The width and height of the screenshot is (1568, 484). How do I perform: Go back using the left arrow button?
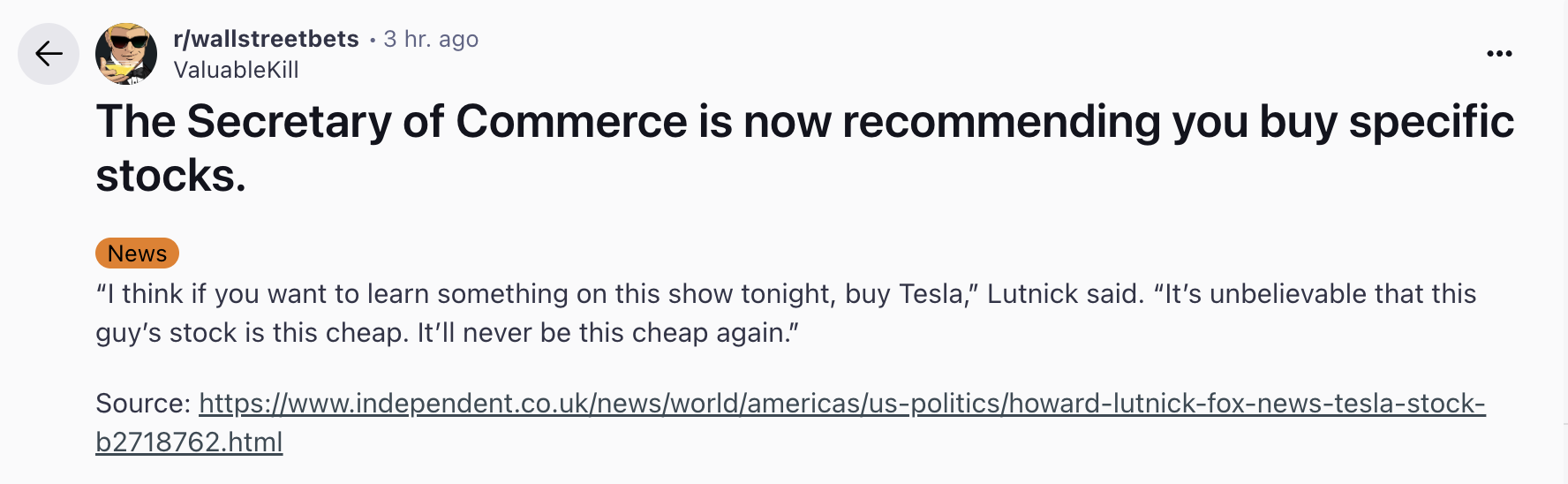(49, 54)
